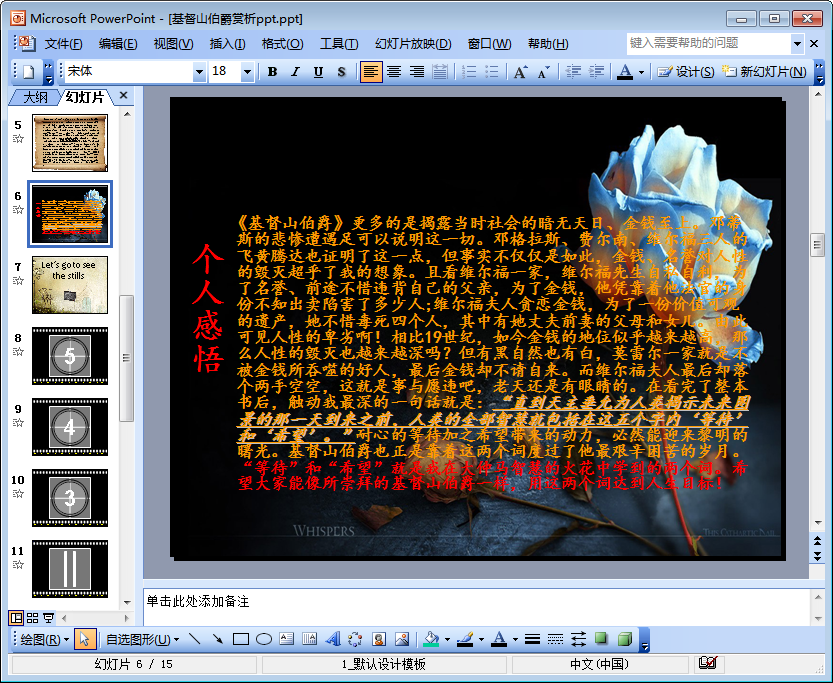Open the View menu
The width and height of the screenshot is (833, 683).
click(173, 44)
